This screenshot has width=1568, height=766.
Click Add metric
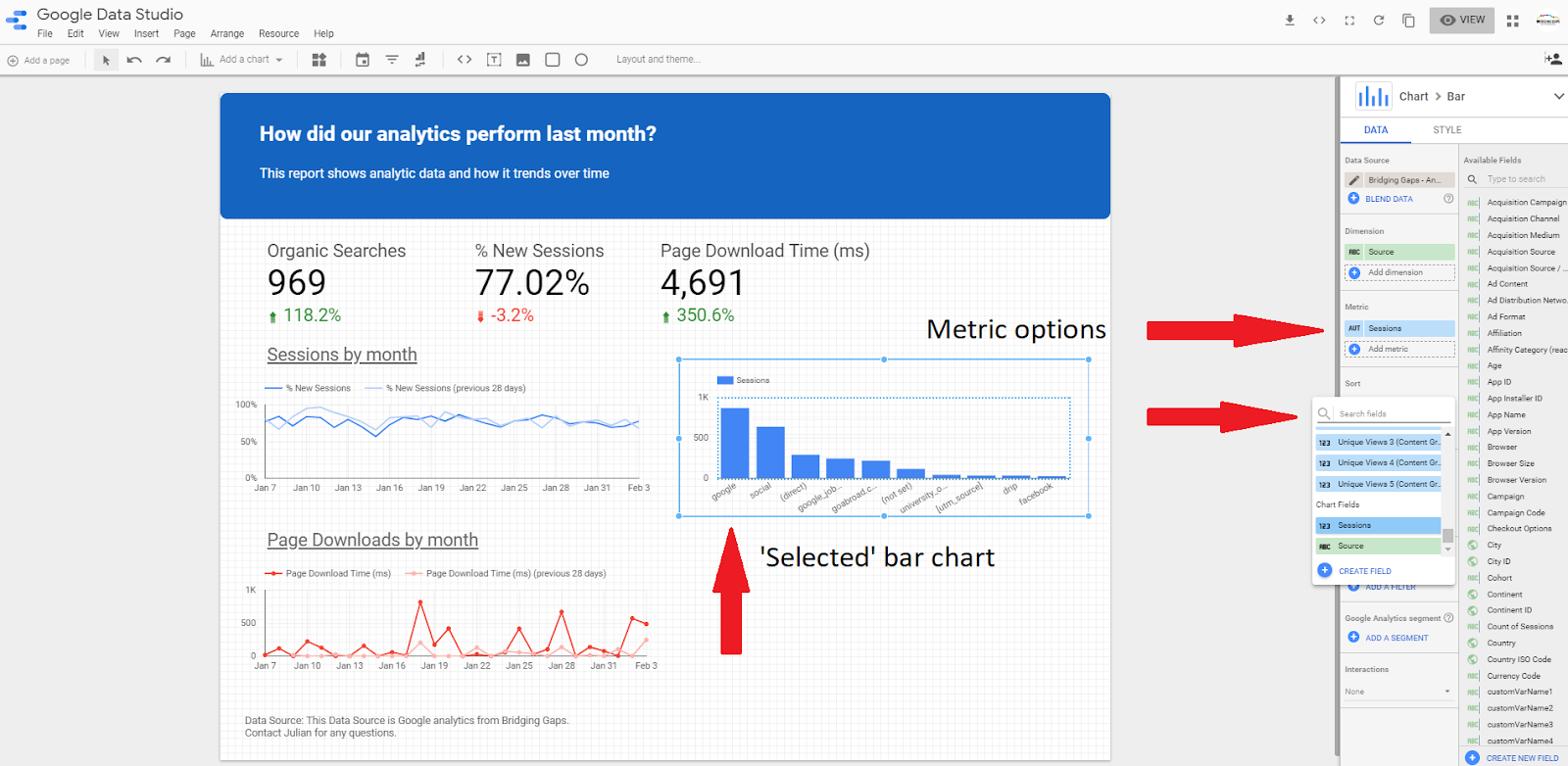(x=1399, y=350)
